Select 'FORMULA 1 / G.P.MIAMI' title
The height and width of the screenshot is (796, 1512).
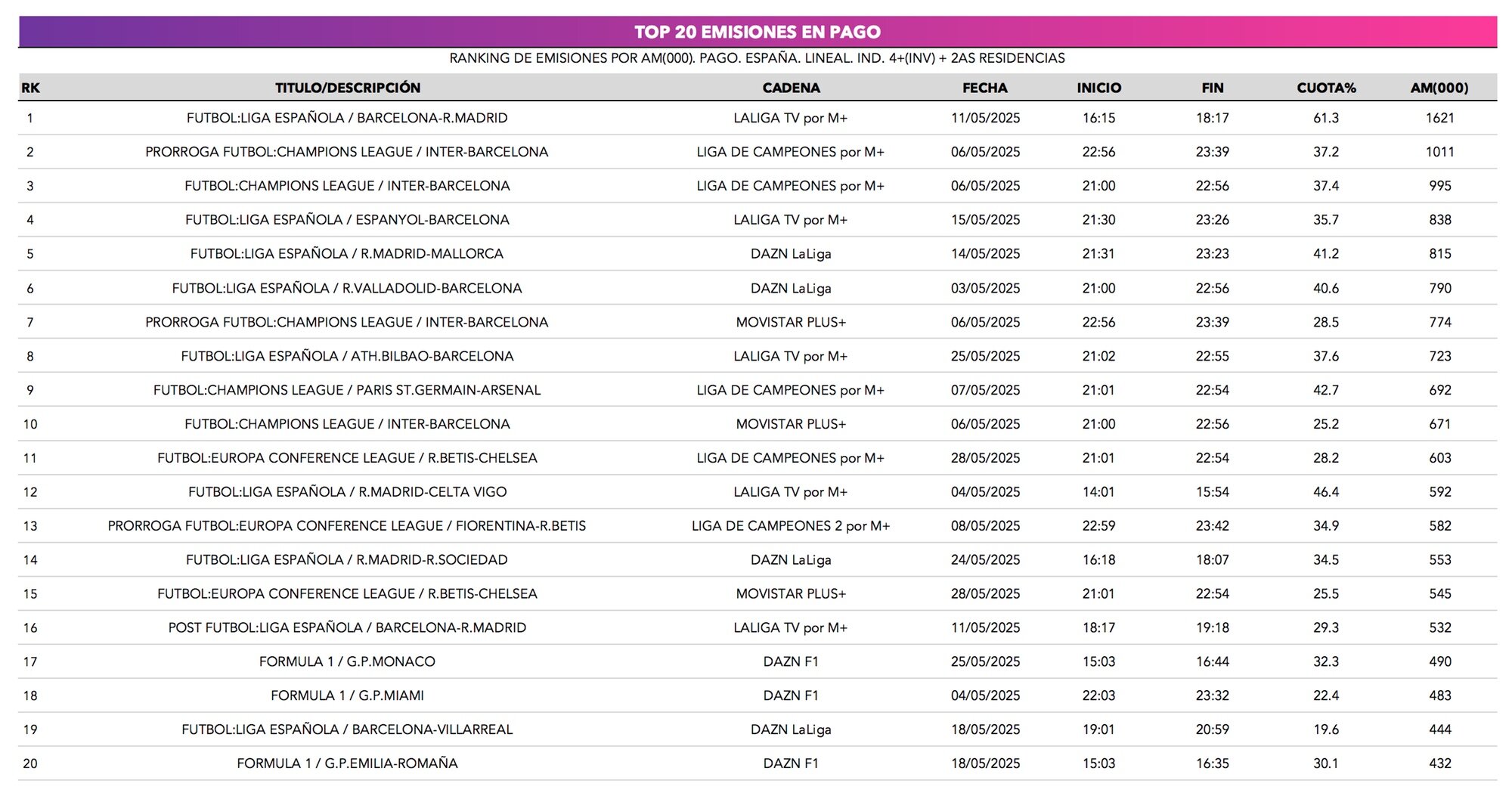347,696
